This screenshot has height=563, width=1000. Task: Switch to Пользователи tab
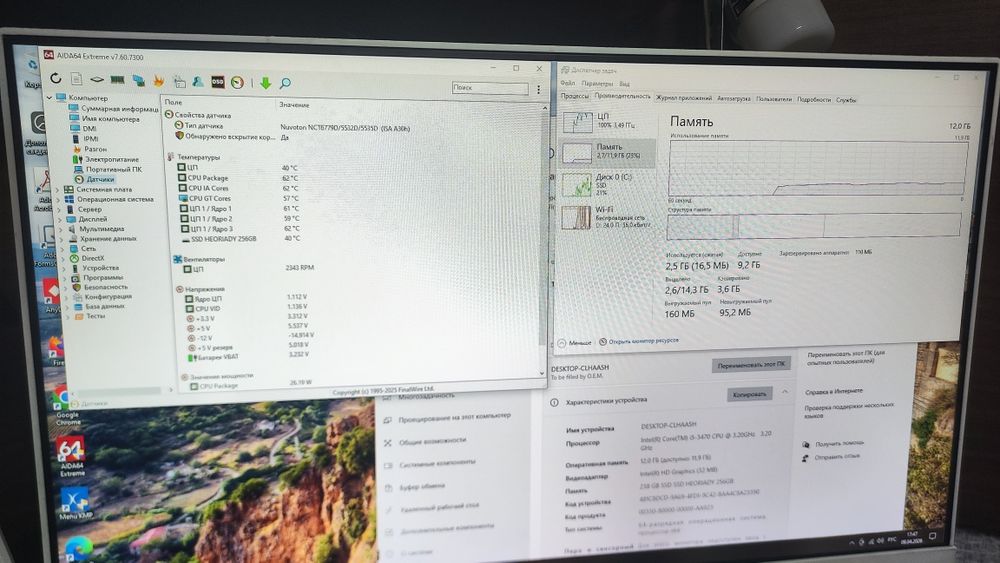[x=774, y=99]
